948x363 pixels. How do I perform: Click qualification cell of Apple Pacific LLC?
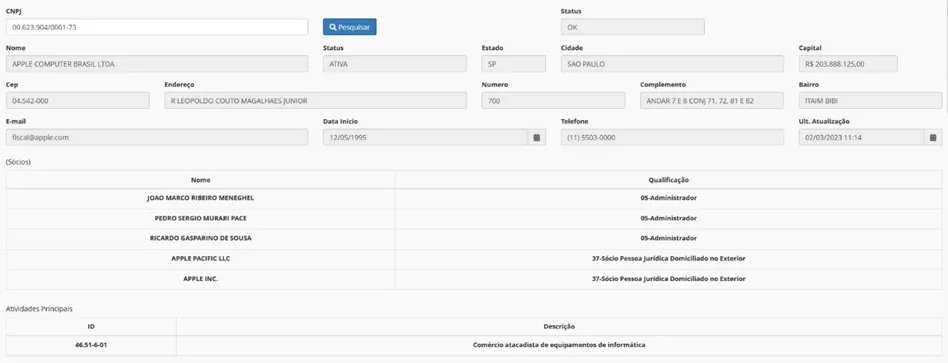(x=668, y=259)
